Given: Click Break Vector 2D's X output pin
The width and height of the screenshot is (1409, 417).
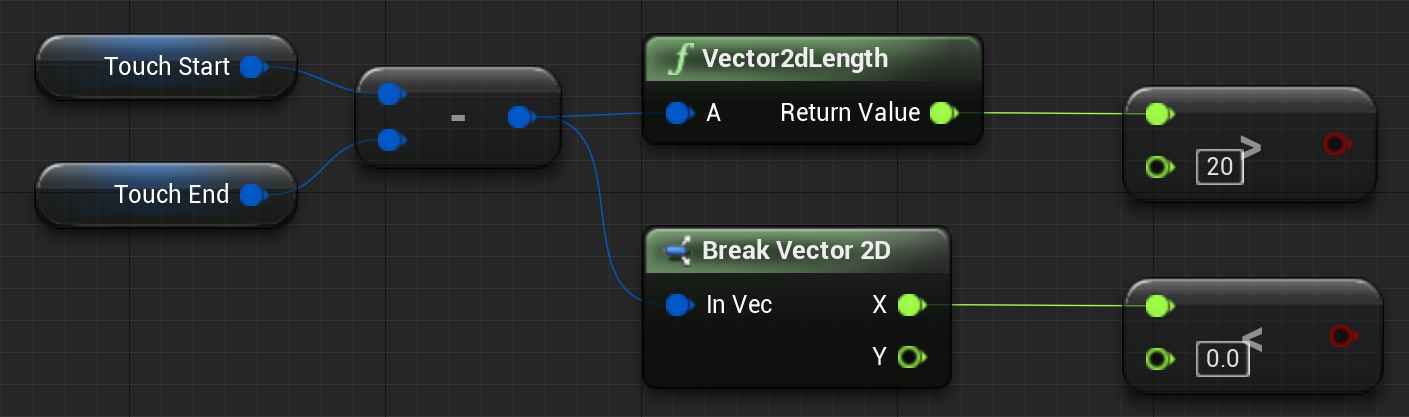Looking at the screenshot, I should 909,304.
